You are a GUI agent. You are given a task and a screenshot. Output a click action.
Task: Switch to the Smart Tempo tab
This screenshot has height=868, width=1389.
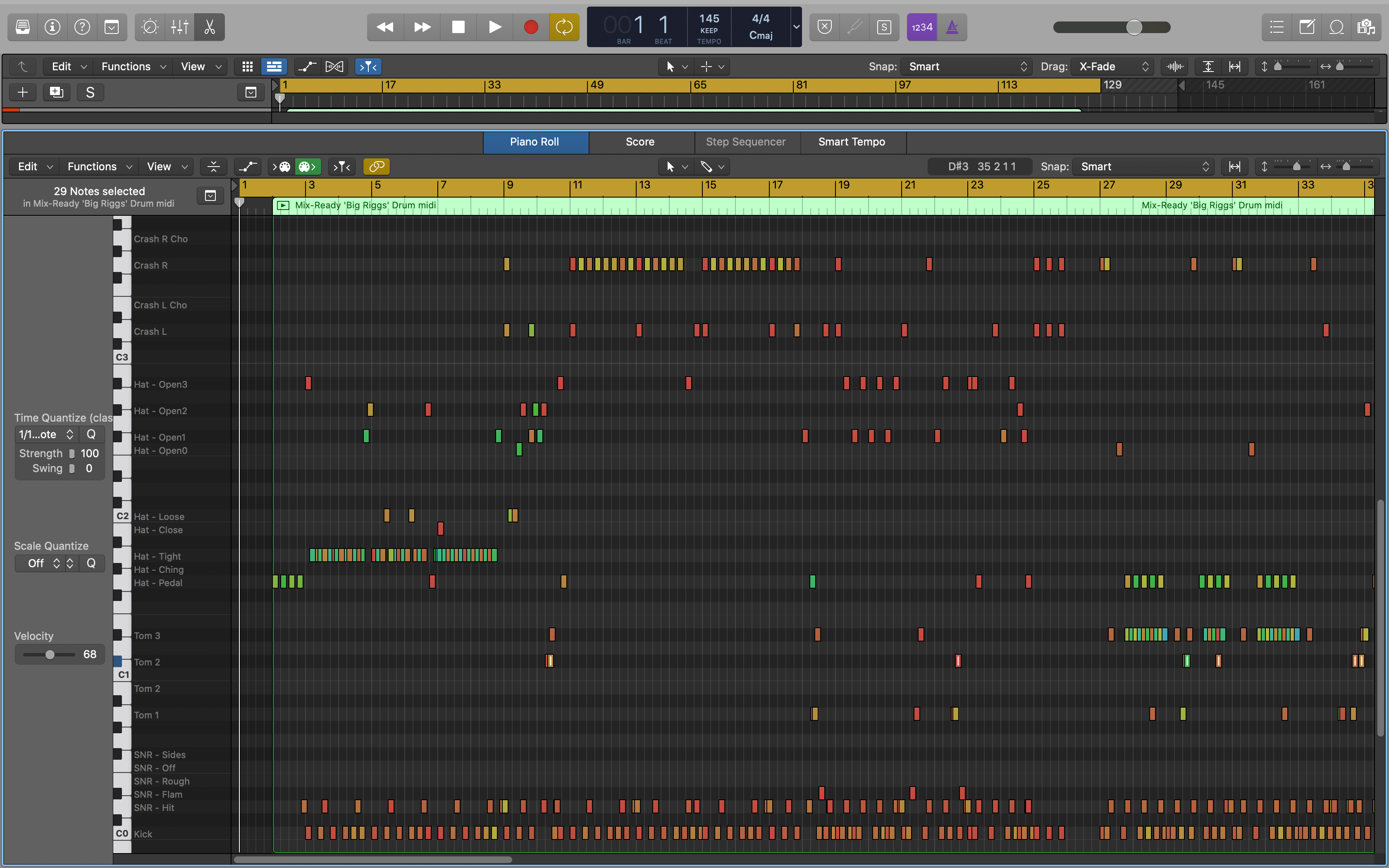[x=851, y=142]
